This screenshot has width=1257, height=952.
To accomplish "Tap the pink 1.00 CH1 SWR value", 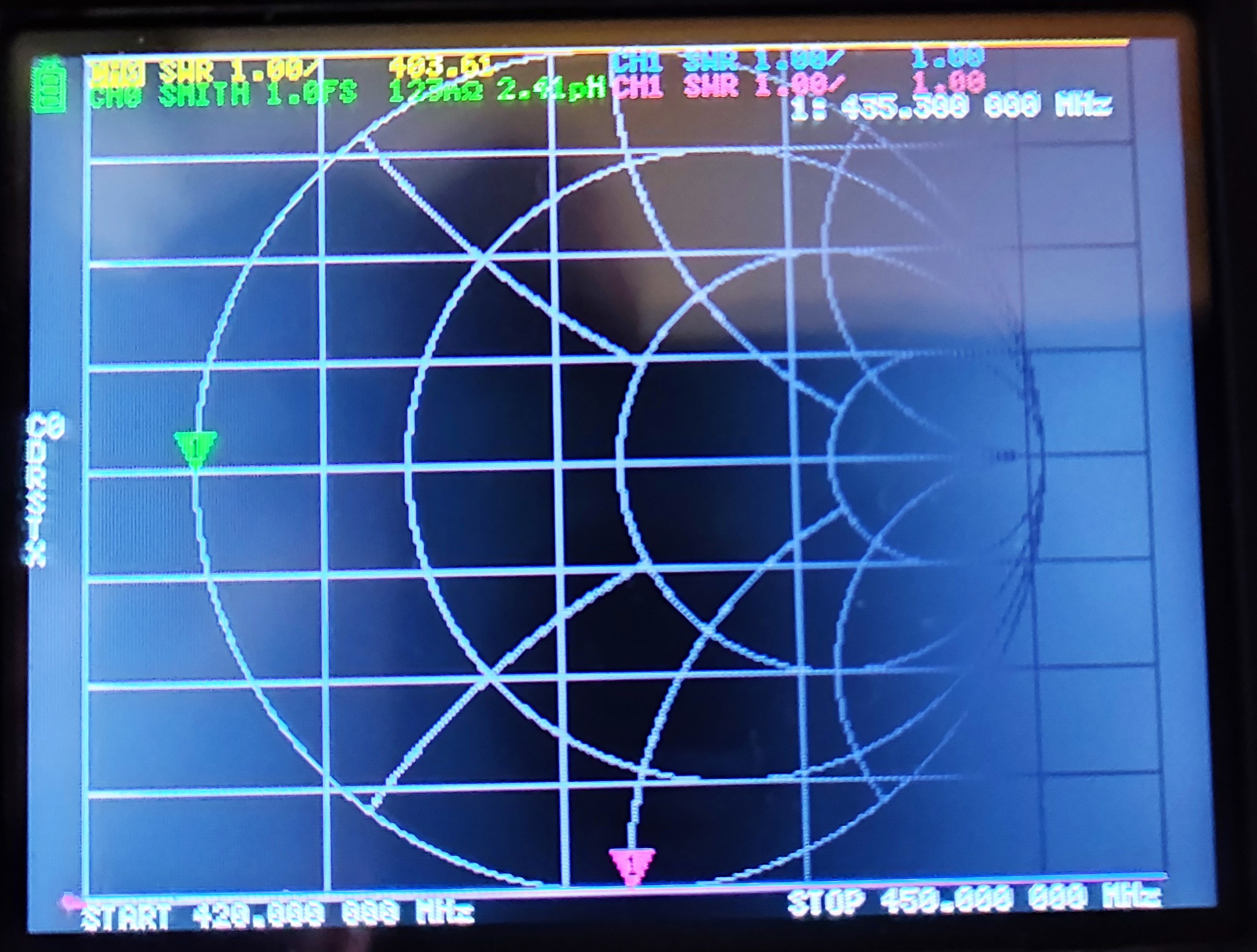I will (948, 82).
